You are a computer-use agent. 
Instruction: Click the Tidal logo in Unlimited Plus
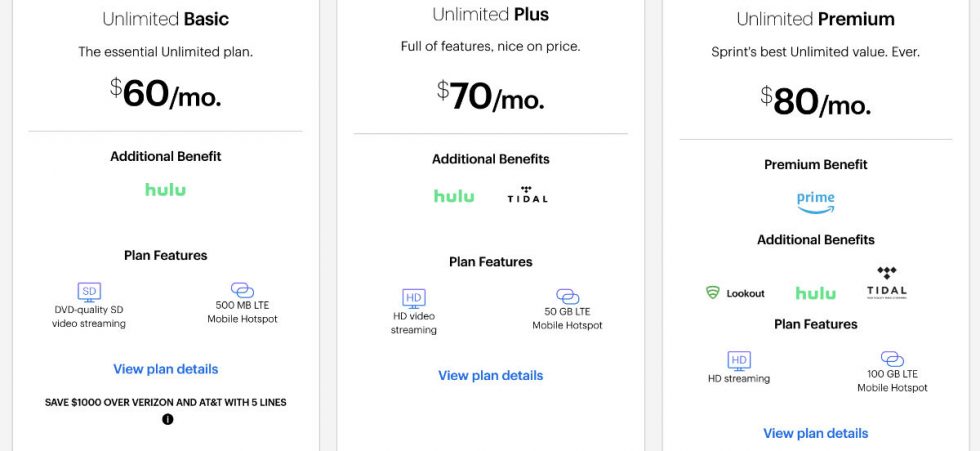527,195
